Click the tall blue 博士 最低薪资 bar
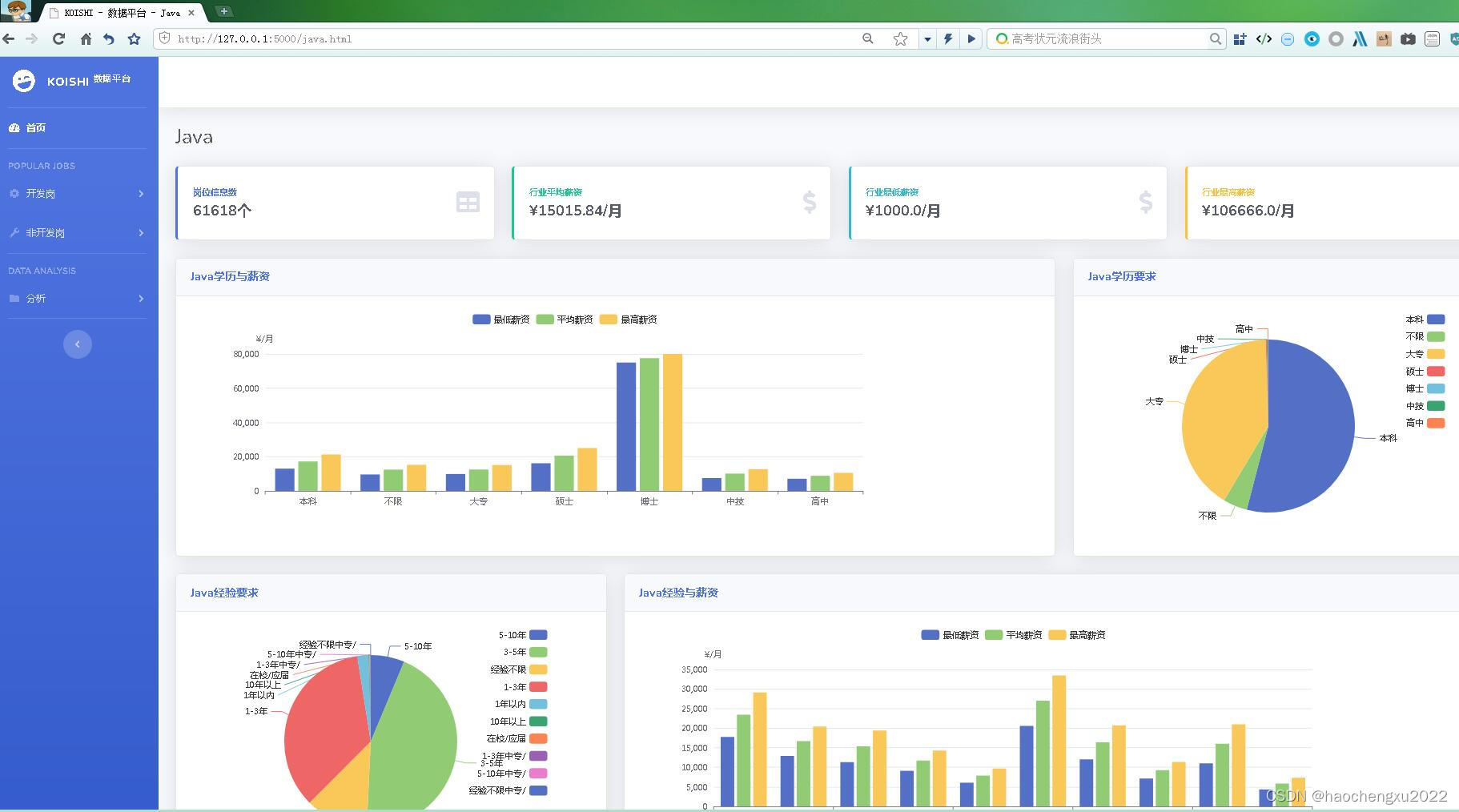This screenshot has width=1459, height=812. coord(626,427)
